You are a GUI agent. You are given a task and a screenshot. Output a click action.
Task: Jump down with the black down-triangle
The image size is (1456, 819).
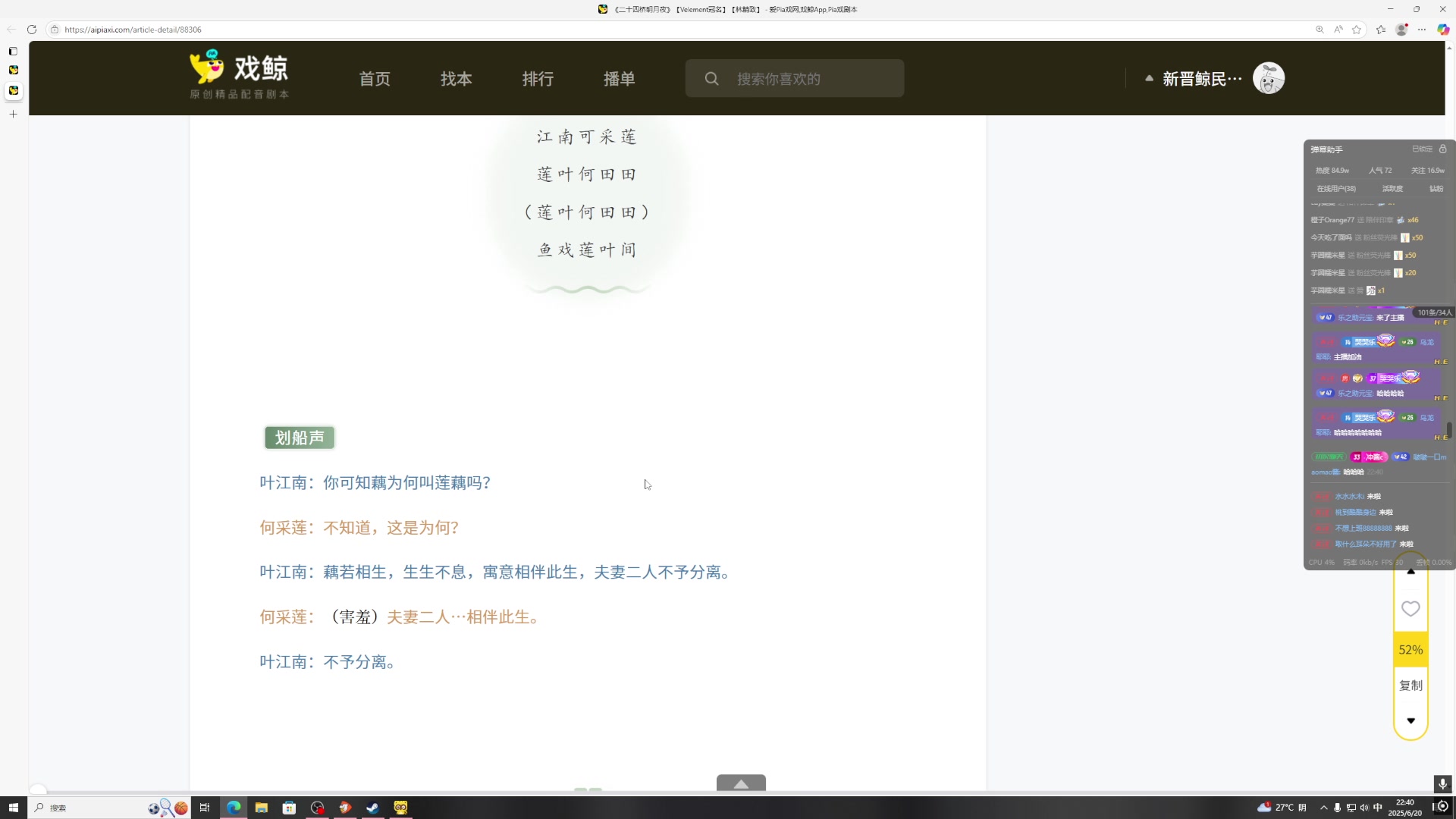click(x=1410, y=720)
